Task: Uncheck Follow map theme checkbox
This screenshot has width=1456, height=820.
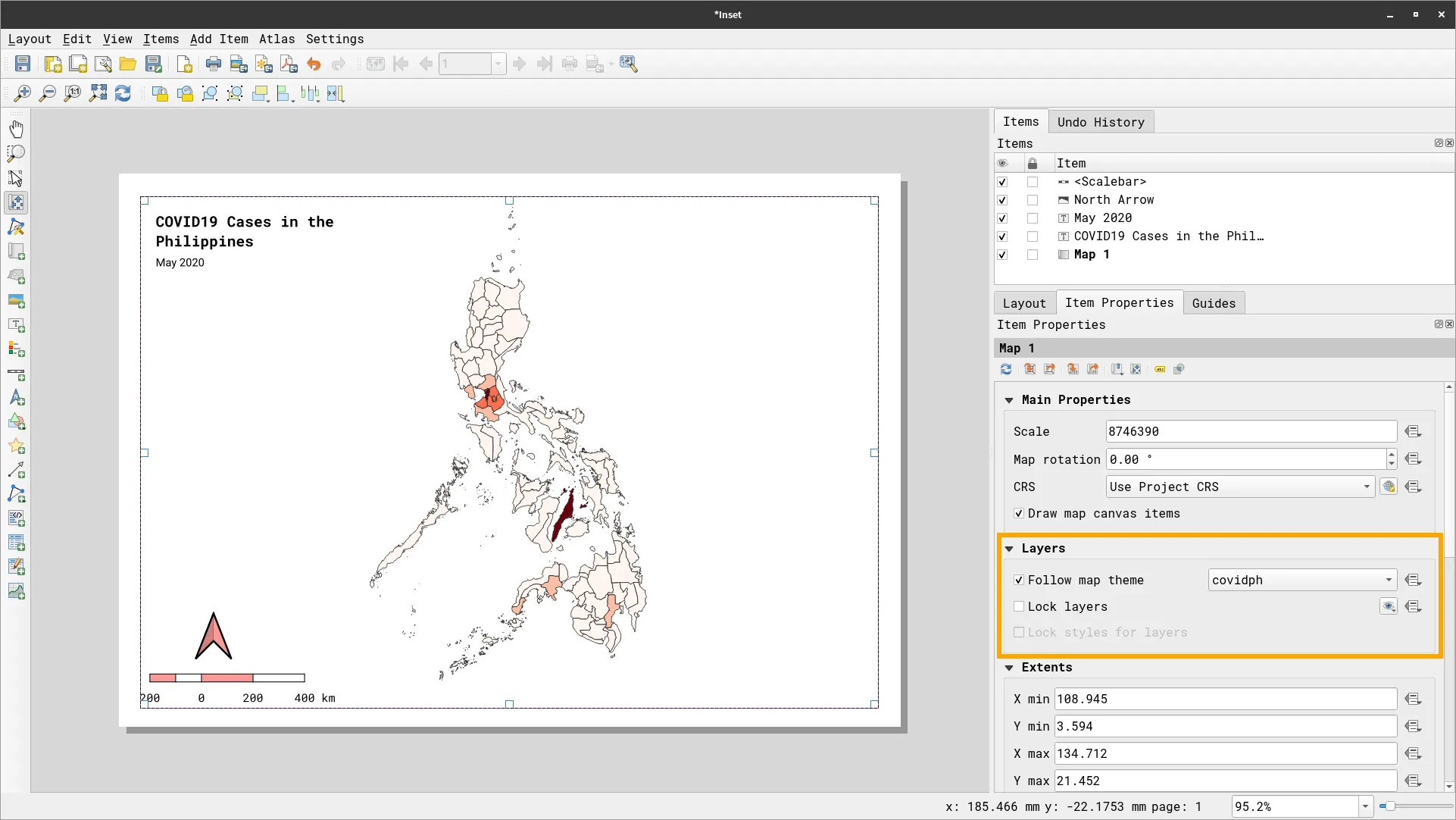Action: point(1019,580)
